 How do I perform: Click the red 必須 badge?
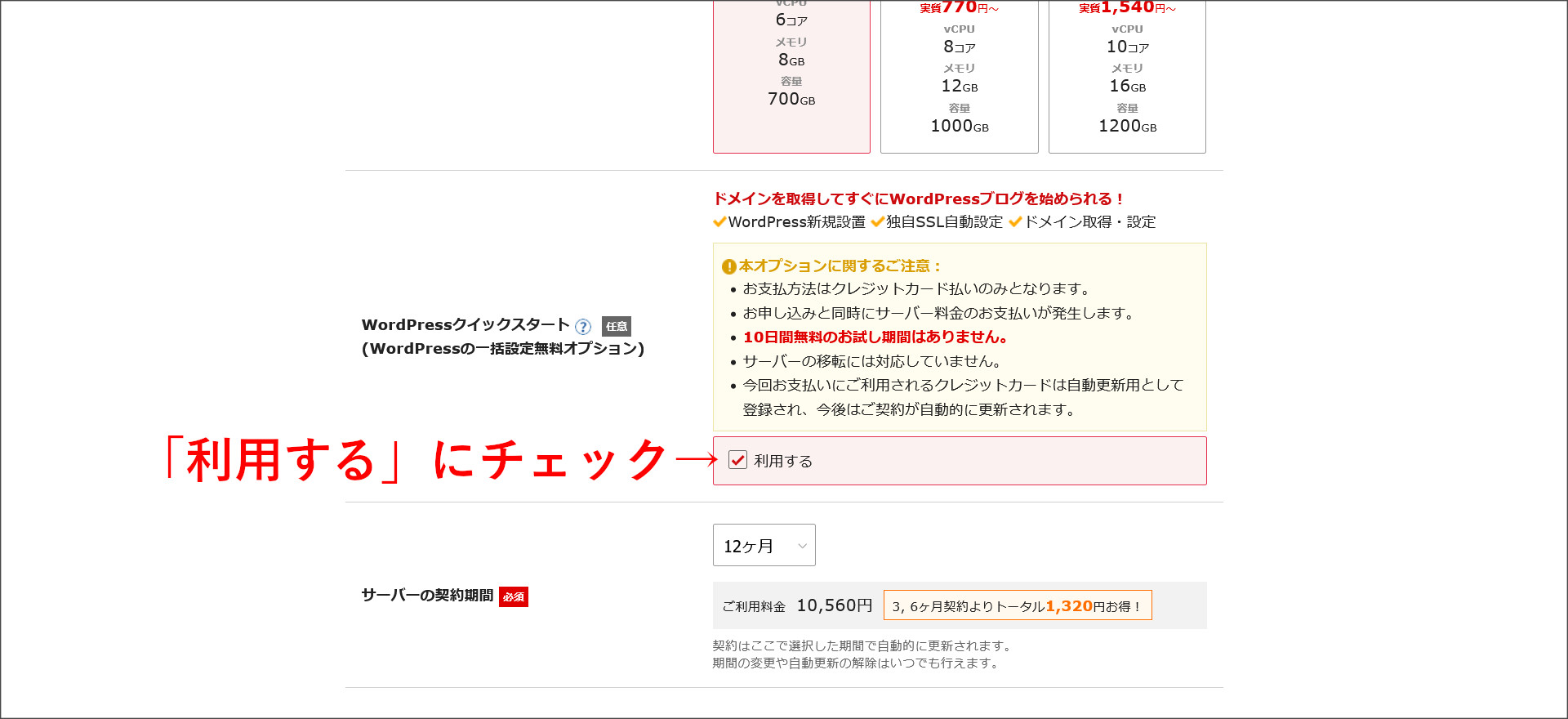[x=513, y=597]
